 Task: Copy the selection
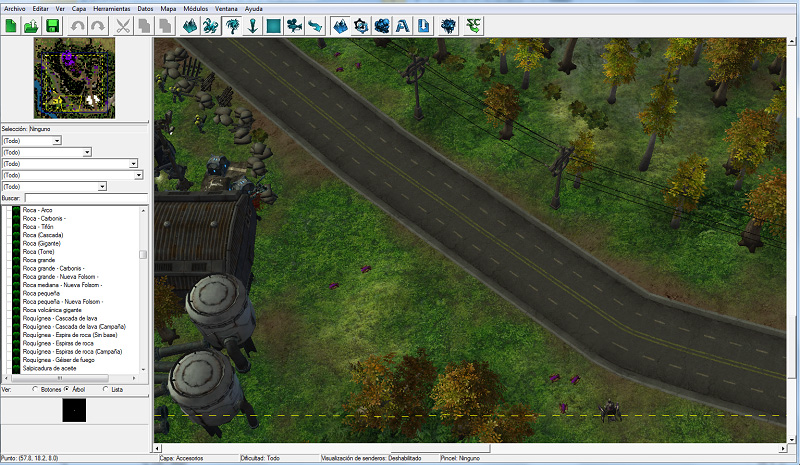tap(144, 26)
